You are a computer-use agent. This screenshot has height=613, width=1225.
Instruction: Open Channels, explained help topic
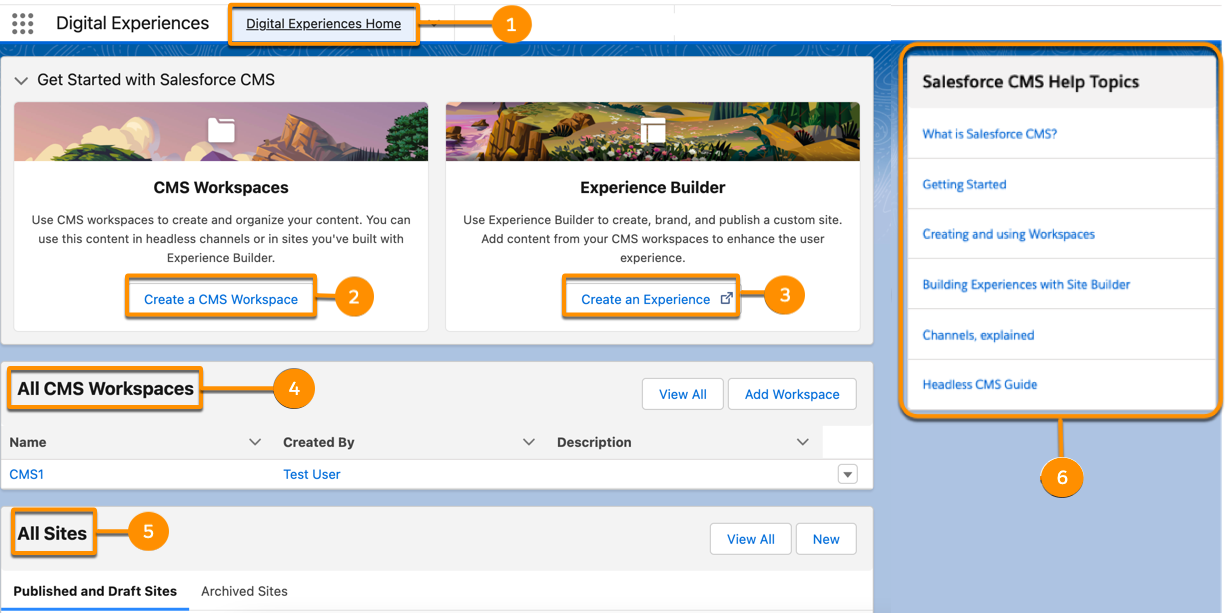pyautogui.click(x=978, y=335)
